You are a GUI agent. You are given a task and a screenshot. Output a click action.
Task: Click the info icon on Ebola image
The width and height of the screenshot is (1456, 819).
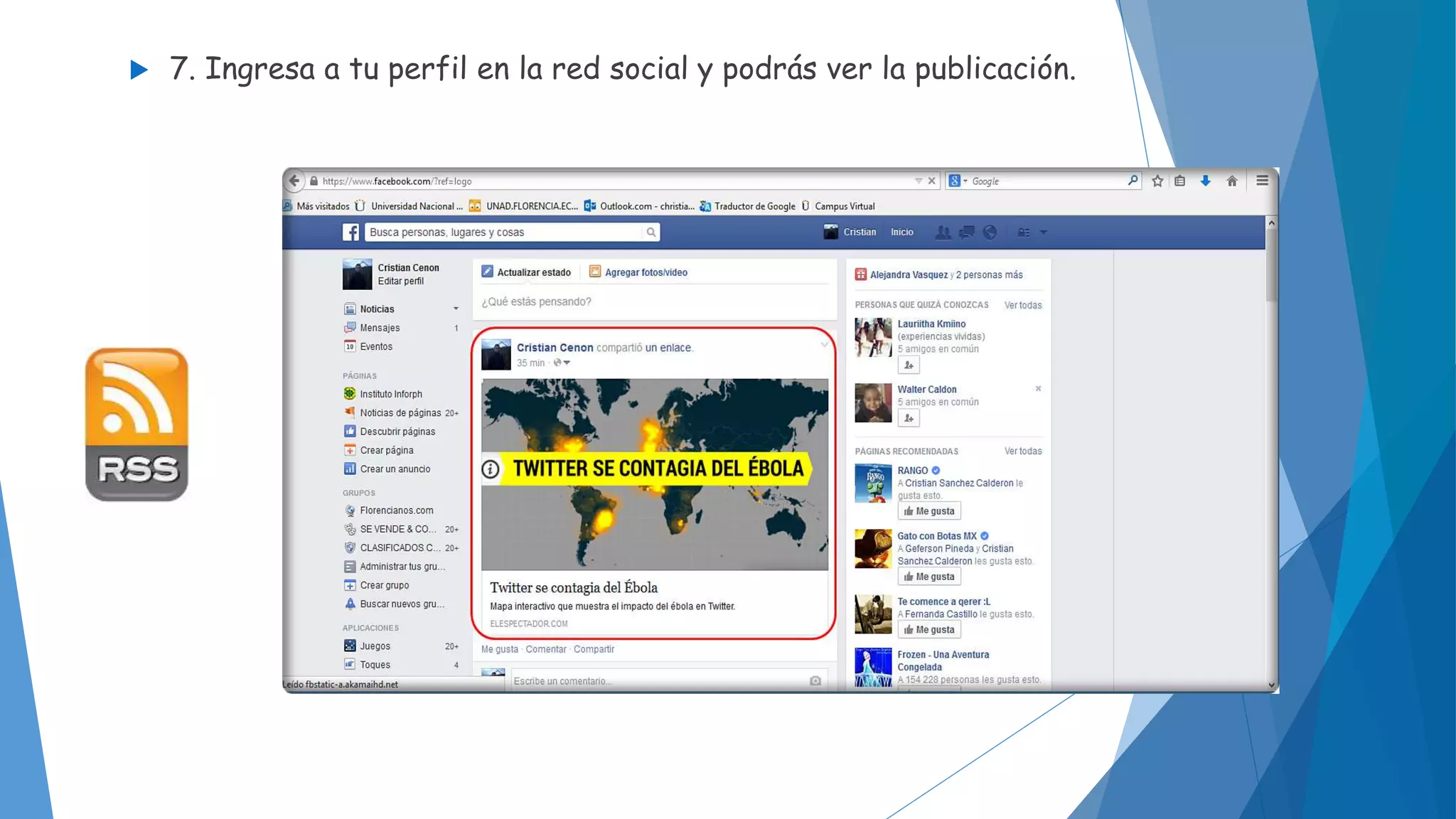491,469
